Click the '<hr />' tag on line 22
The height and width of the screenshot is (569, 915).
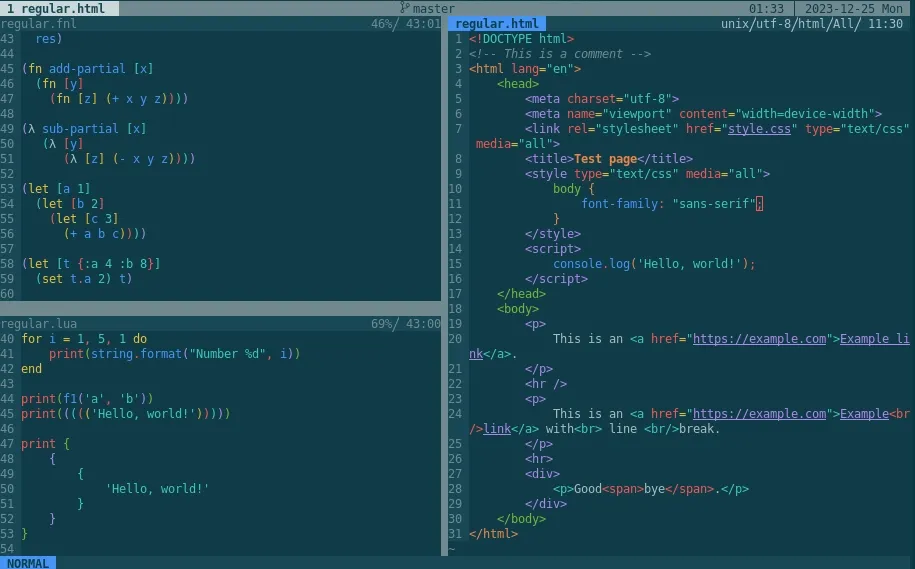pyautogui.click(x=546, y=384)
